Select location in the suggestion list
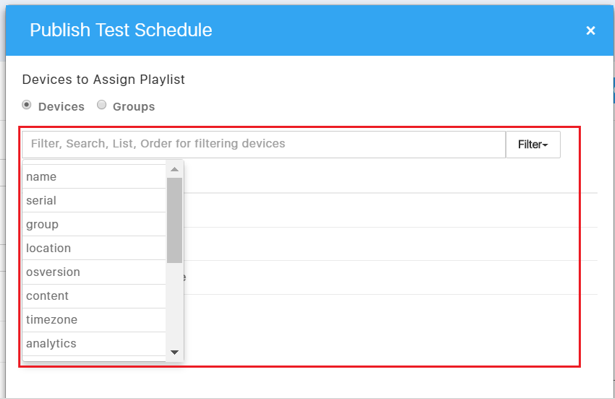 point(95,248)
